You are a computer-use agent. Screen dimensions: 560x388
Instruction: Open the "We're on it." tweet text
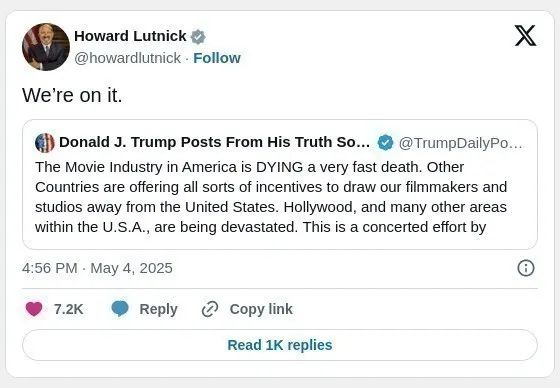tap(72, 95)
